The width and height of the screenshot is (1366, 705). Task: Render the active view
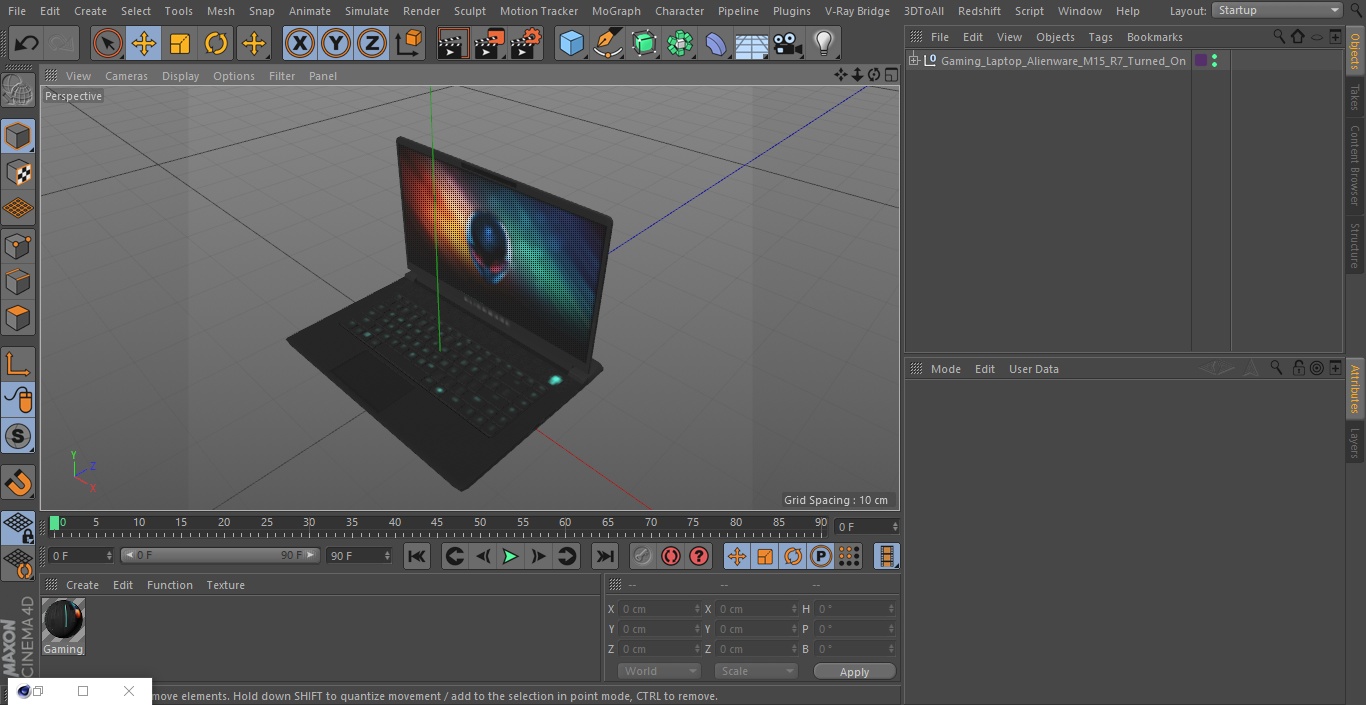tap(453, 43)
